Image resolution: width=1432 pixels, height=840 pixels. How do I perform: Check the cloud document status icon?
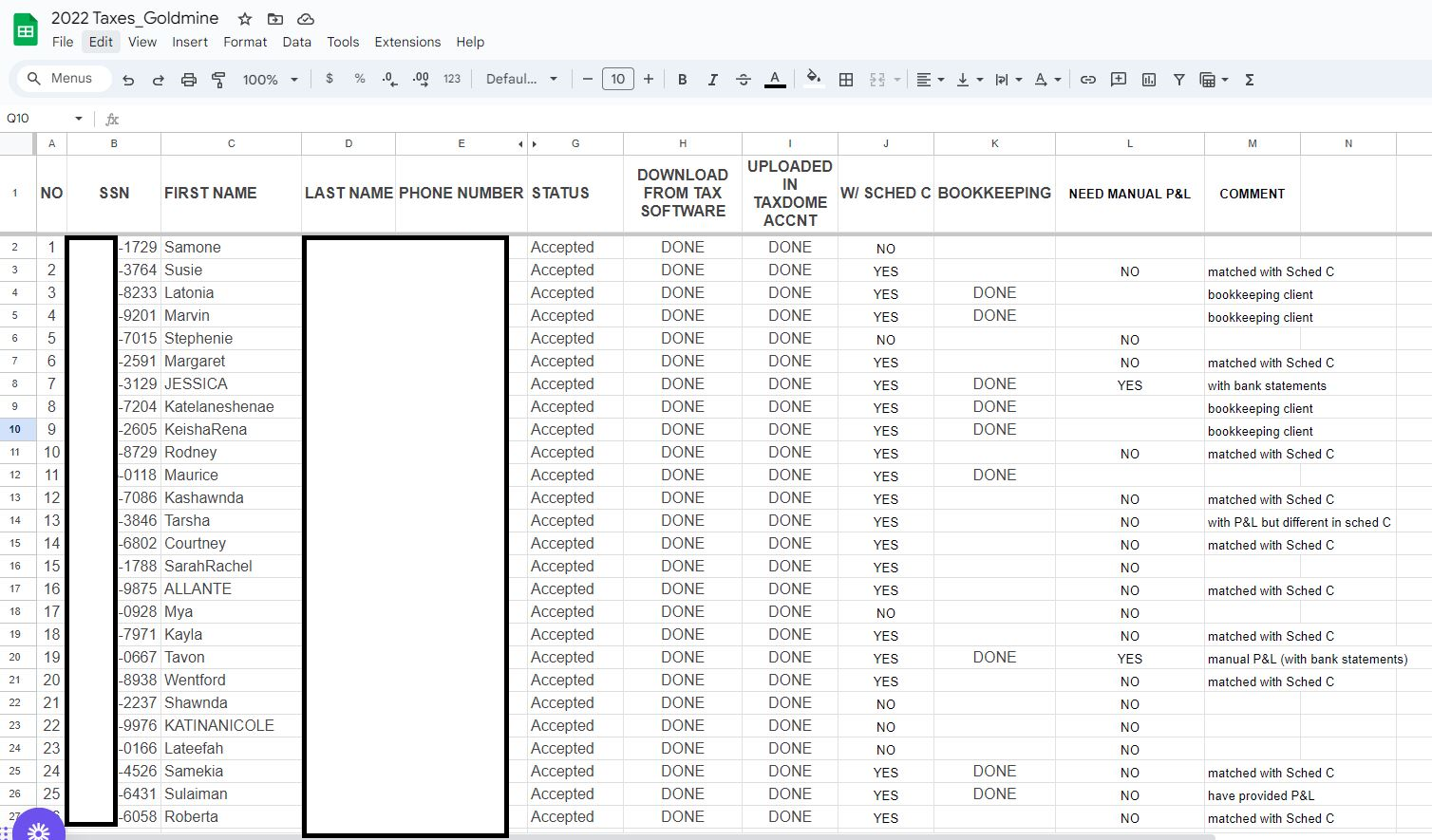[x=306, y=19]
